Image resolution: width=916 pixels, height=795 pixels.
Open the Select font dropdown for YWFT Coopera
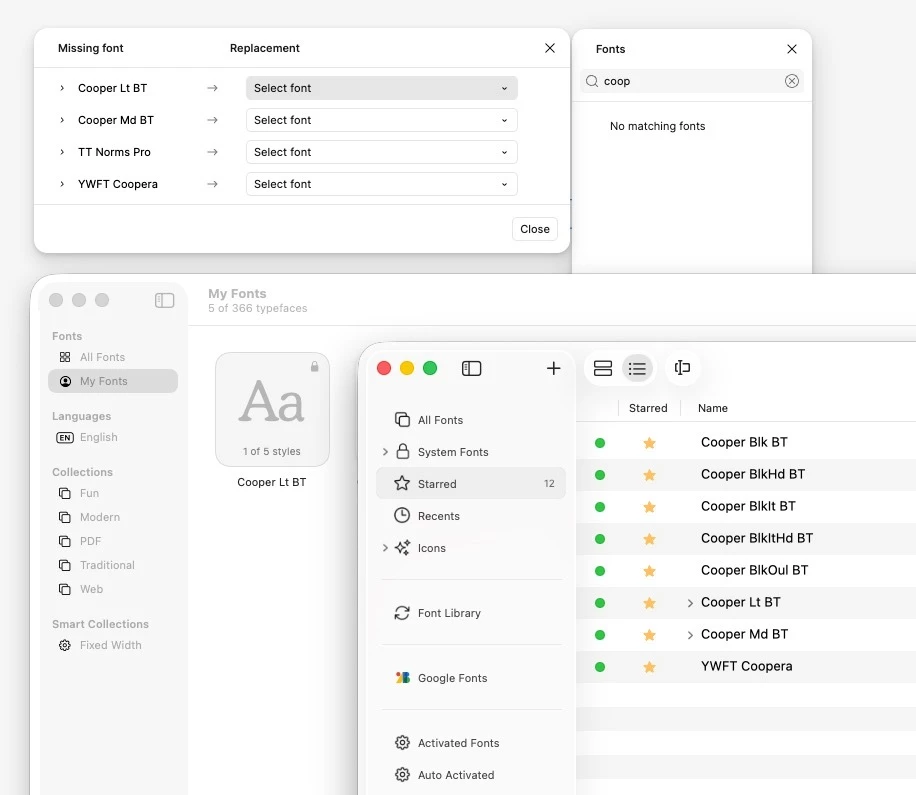[381, 184]
